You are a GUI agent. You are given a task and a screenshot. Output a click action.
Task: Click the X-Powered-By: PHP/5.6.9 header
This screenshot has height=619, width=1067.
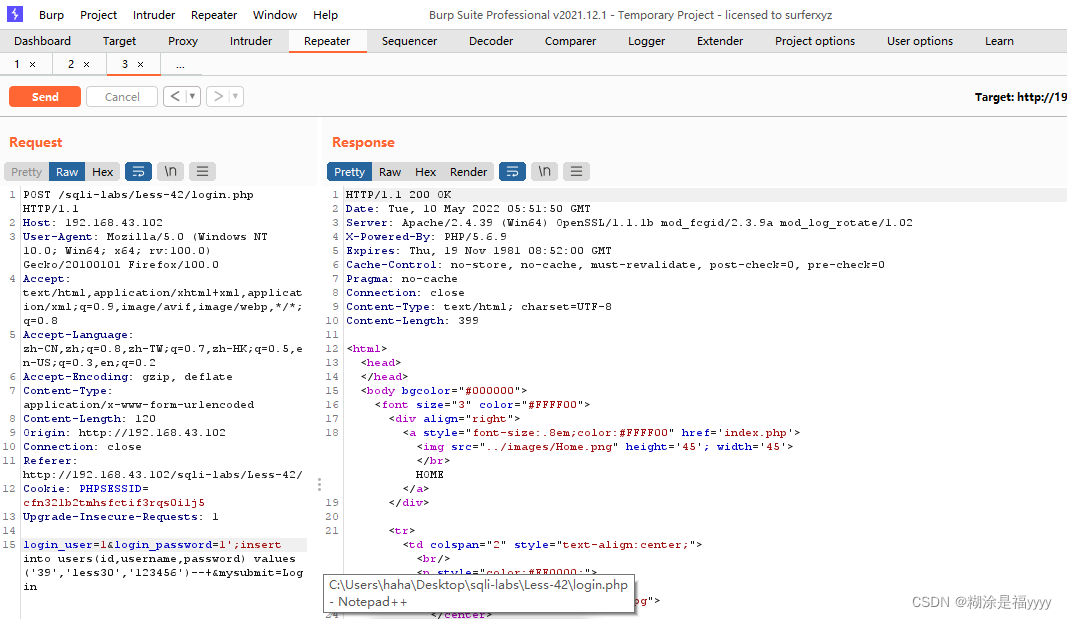pyautogui.click(x=426, y=237)
